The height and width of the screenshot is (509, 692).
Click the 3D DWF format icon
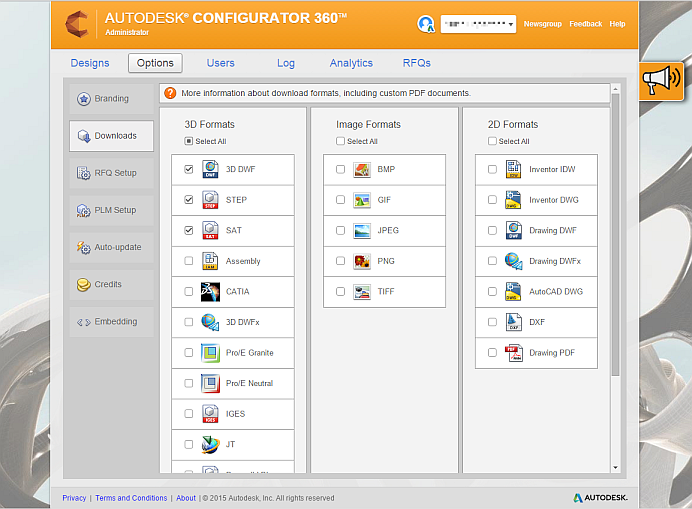tap(211, 170)
